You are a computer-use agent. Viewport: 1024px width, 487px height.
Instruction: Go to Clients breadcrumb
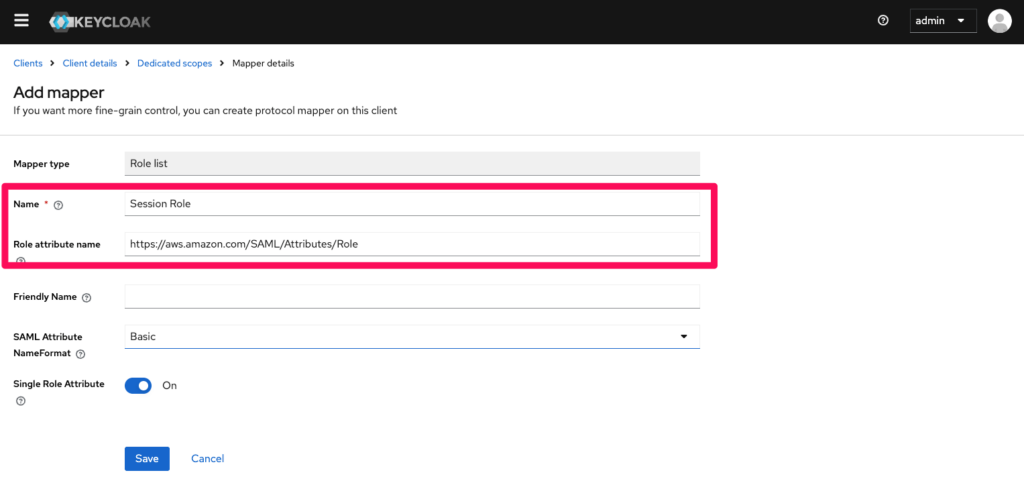(x=28, y=63)
